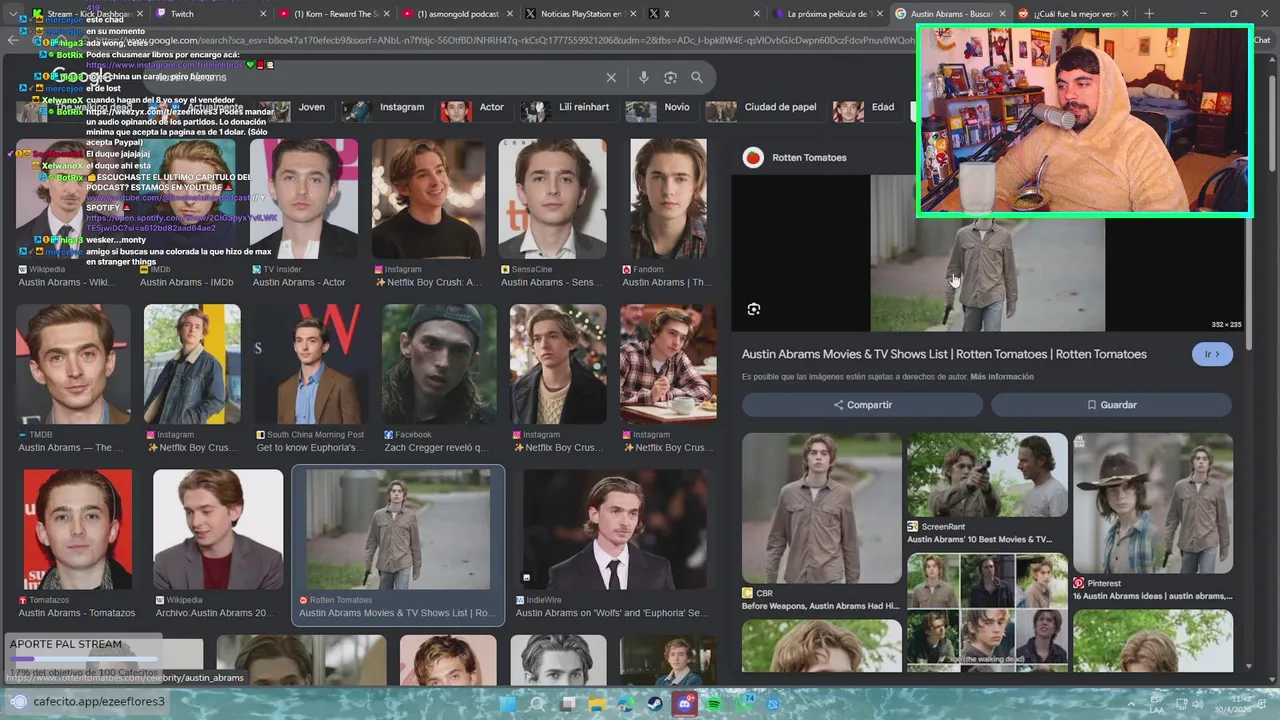
Task: Close the Noticias PlayStation tab
Action: click(x=632, y=14)
